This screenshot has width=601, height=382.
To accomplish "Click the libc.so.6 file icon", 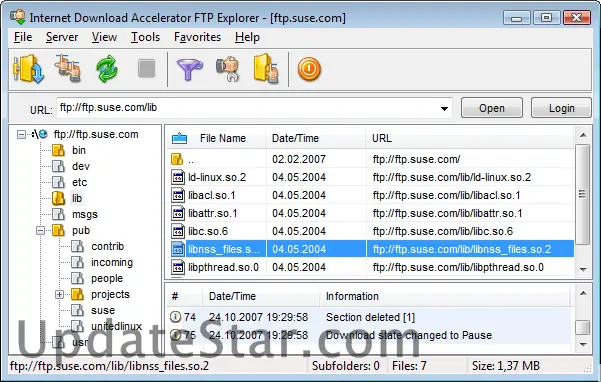I will coord(178,231).
